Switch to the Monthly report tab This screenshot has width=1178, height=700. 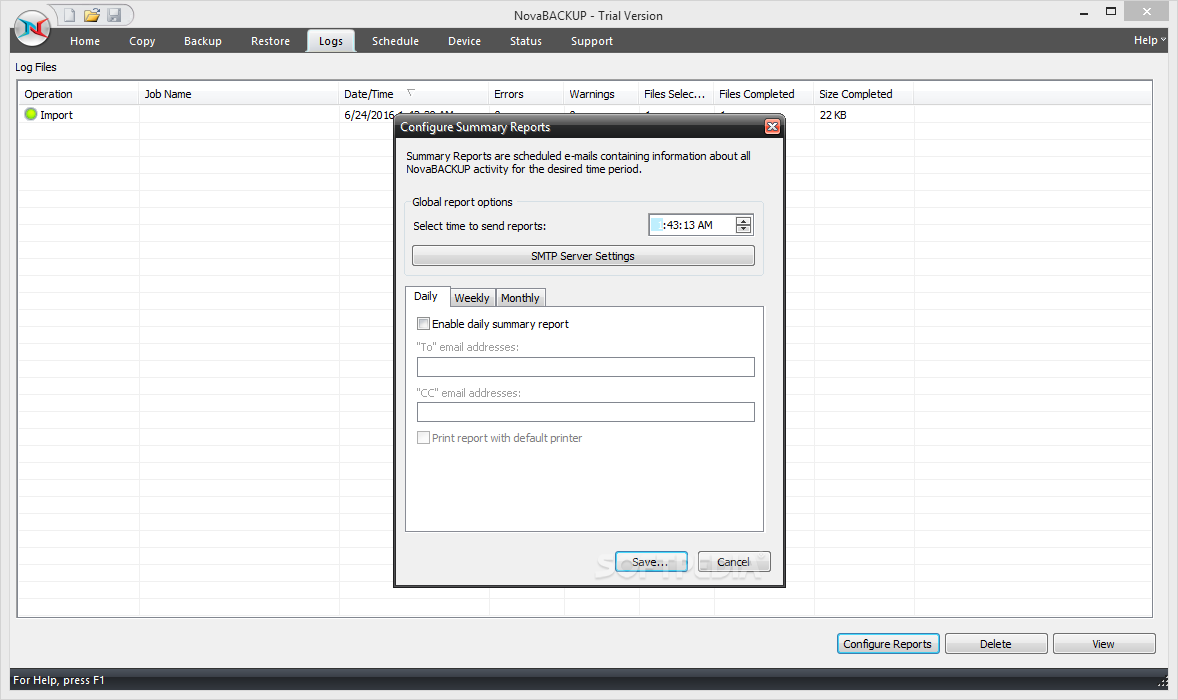[x=520, y=298]
